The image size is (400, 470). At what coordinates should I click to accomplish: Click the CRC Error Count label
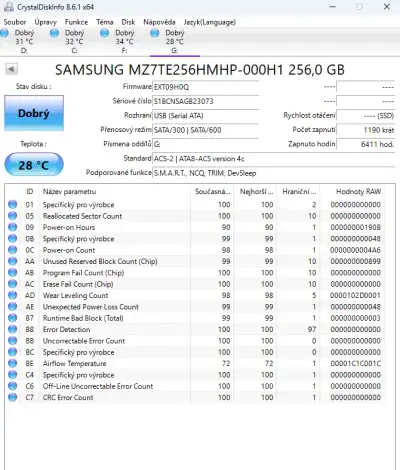click(68, 397)
